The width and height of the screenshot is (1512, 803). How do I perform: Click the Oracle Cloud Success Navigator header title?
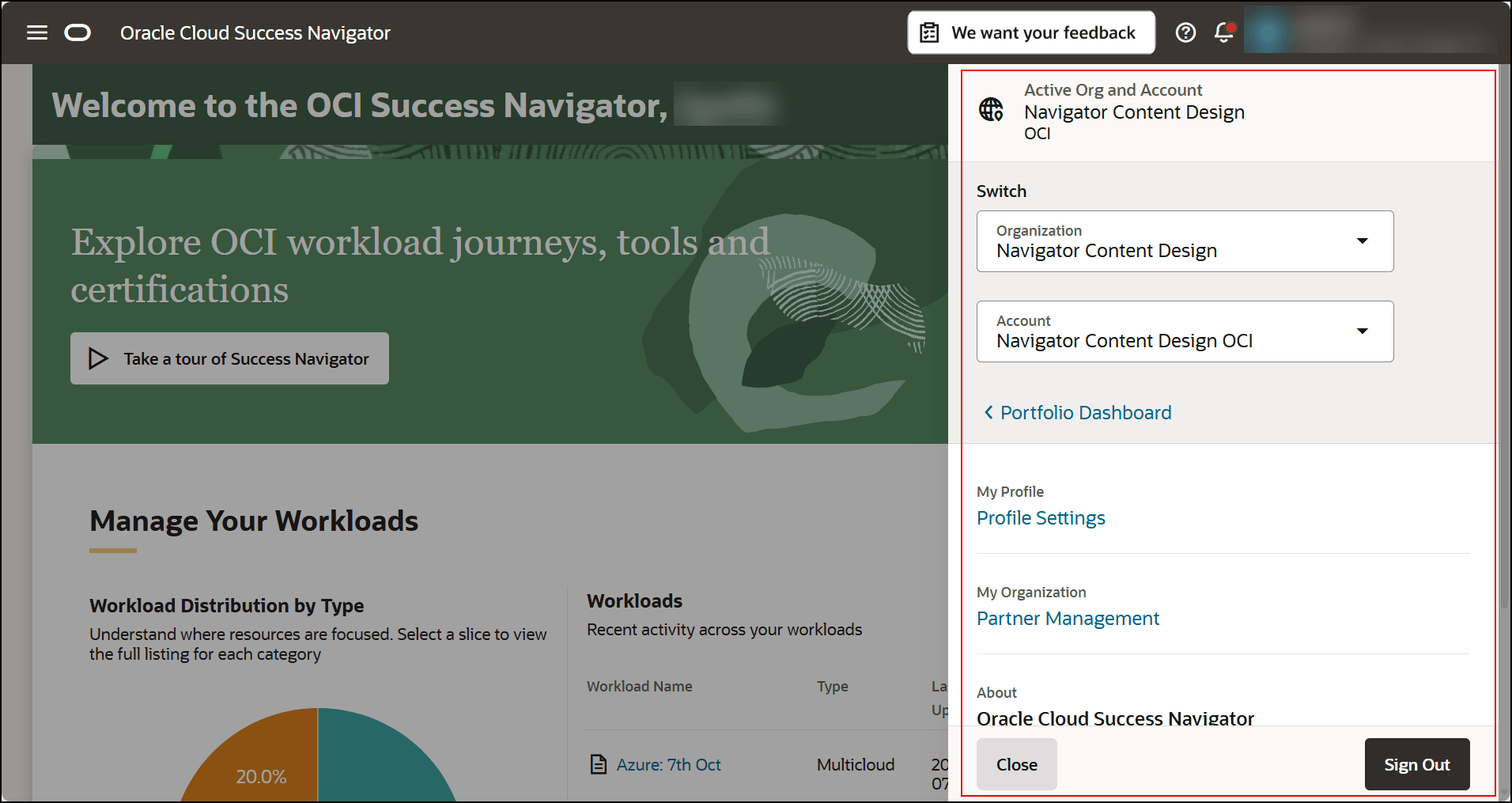point(255,32)
